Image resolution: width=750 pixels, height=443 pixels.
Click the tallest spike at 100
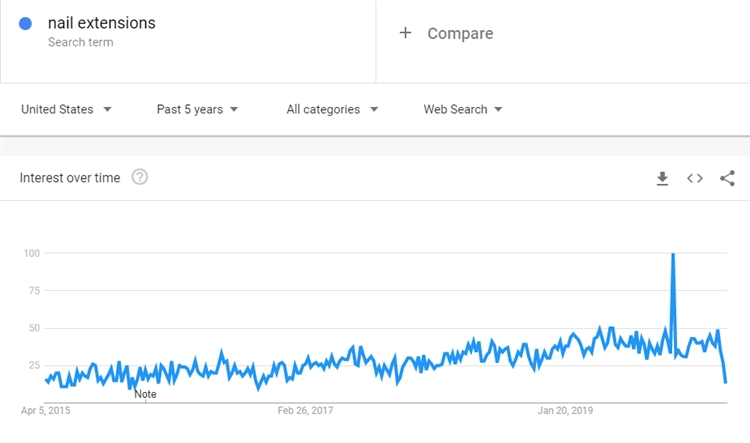[x=673, y=255]
